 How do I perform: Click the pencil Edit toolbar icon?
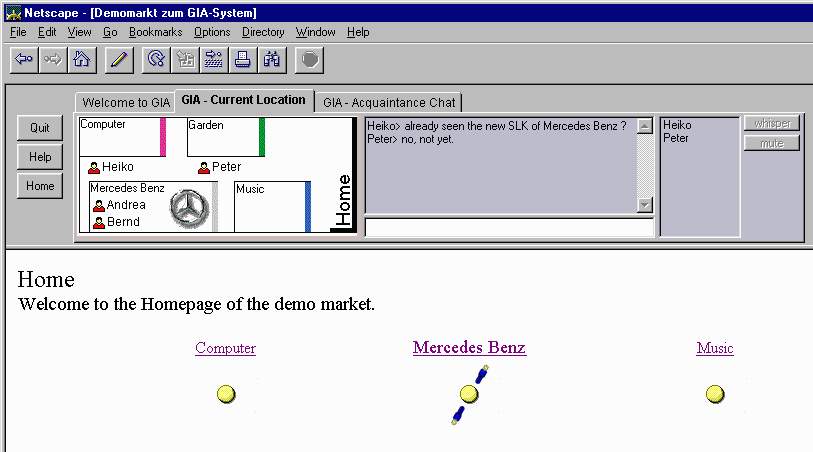pos(119,59)
